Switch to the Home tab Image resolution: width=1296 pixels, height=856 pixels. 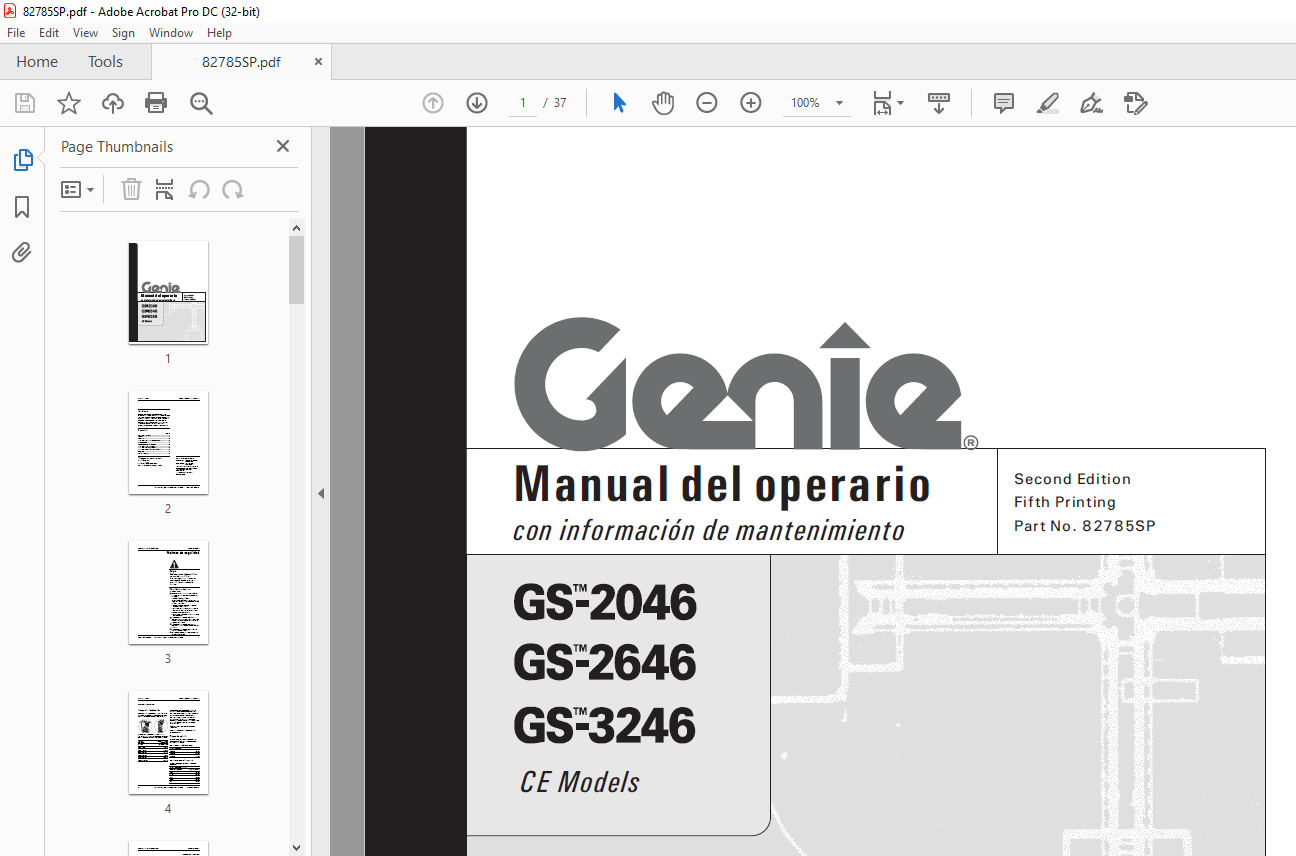pyautogui.click(x=37, y=62)
